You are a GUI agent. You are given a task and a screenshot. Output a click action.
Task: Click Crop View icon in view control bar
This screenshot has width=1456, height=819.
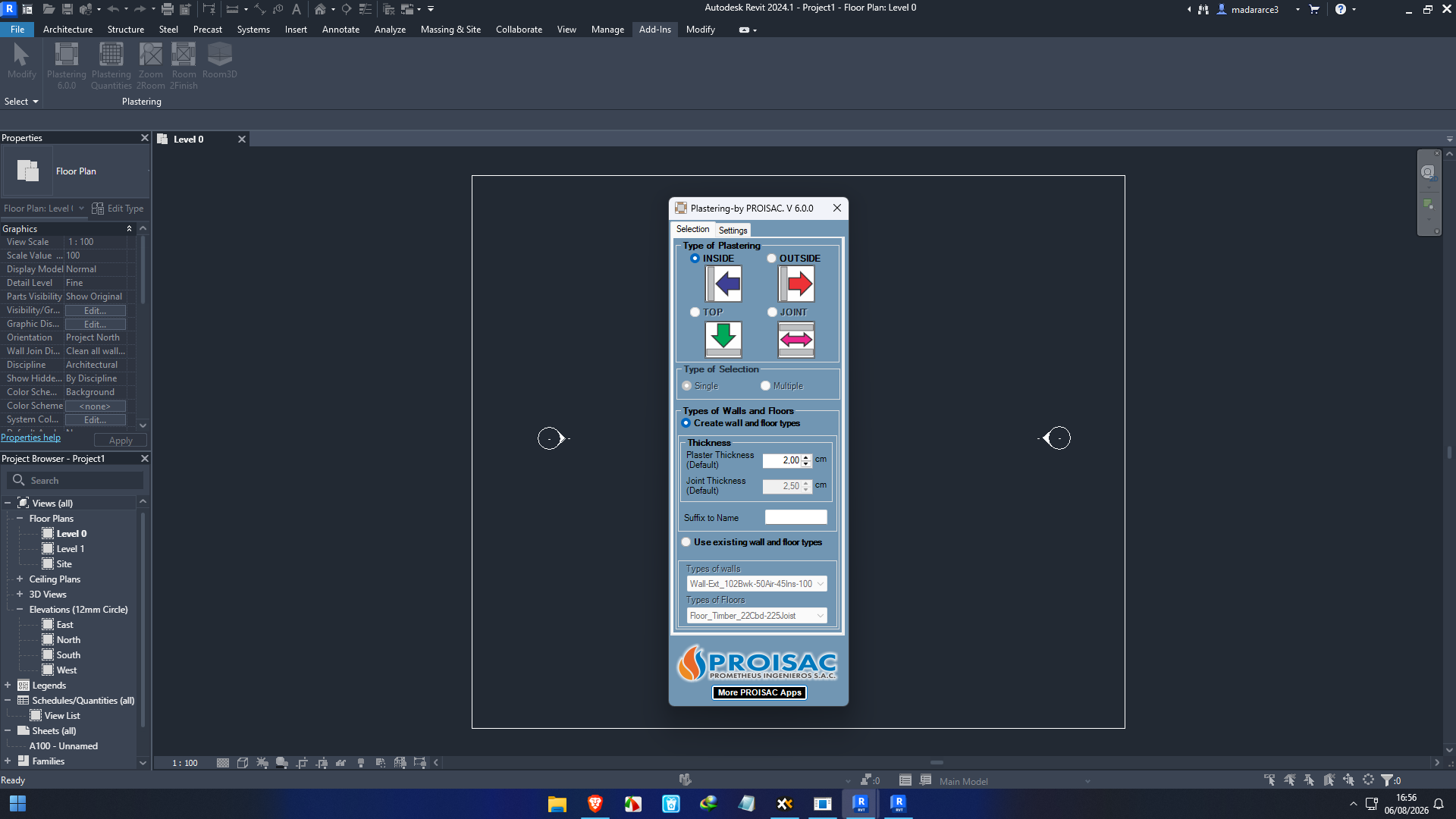coord(302,763)
